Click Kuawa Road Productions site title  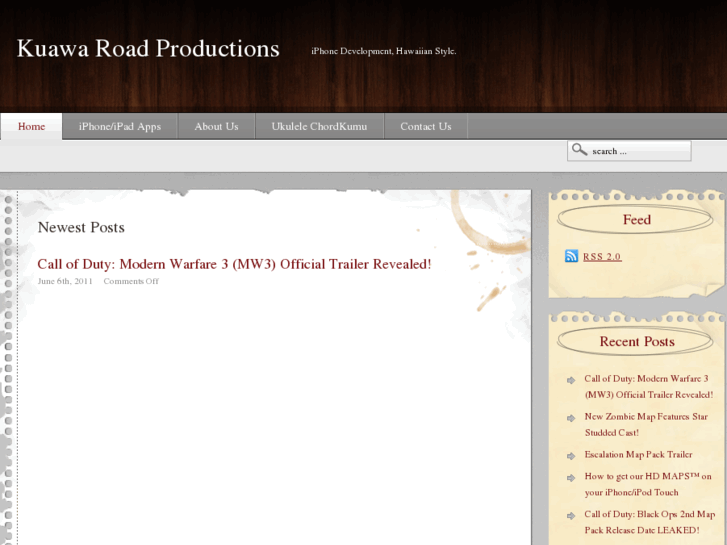[148, 48]
